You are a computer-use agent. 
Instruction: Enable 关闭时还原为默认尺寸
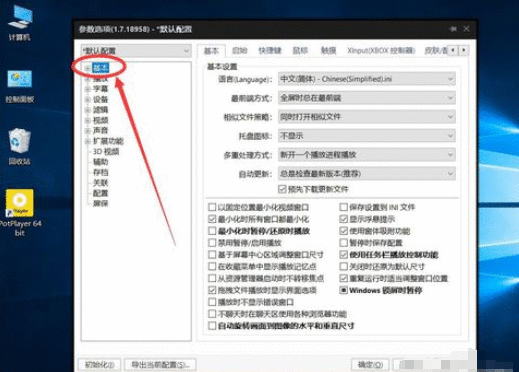tap(344, 266)
